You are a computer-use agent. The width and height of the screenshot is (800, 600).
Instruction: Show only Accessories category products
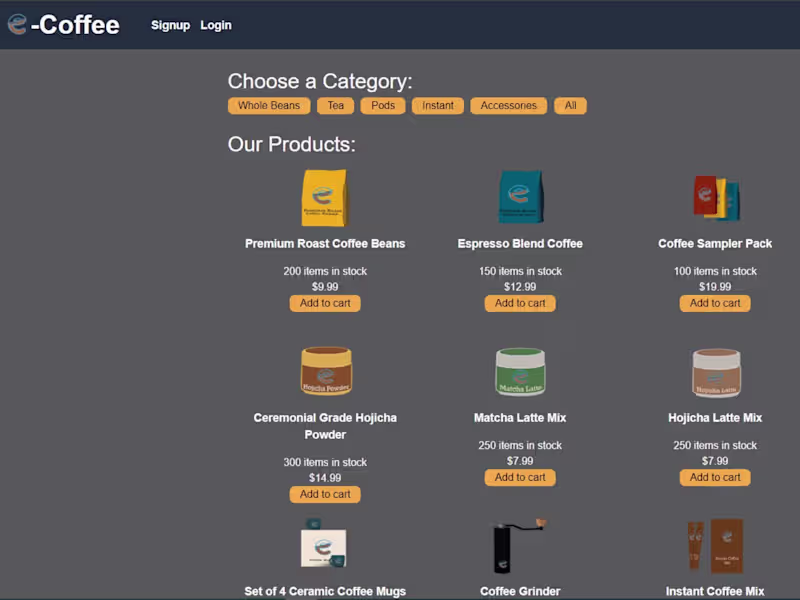coord(509,106)
